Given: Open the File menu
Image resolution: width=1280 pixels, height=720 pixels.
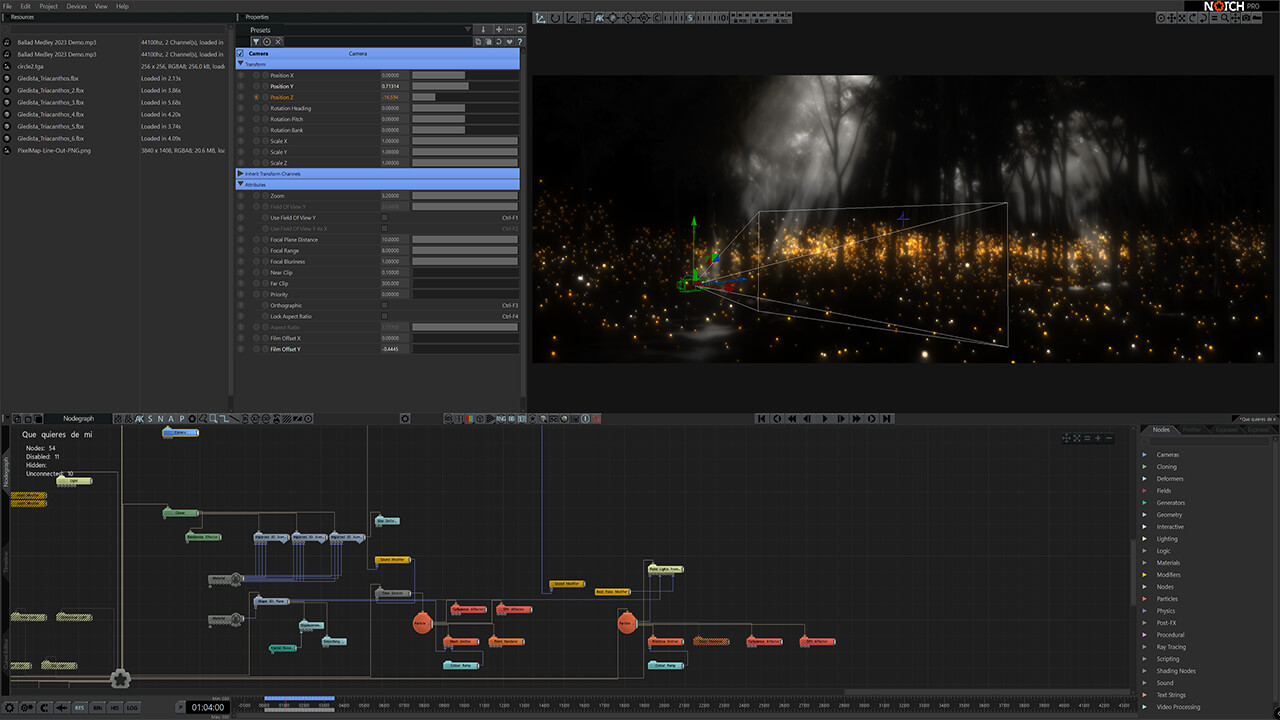Looking at the screenshot, I should pos(7,6).
